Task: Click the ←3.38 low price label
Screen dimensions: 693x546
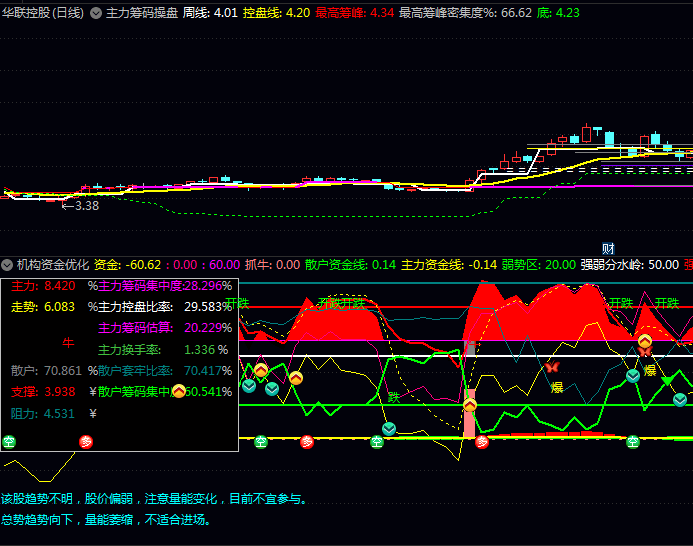Action: [80, 206]
